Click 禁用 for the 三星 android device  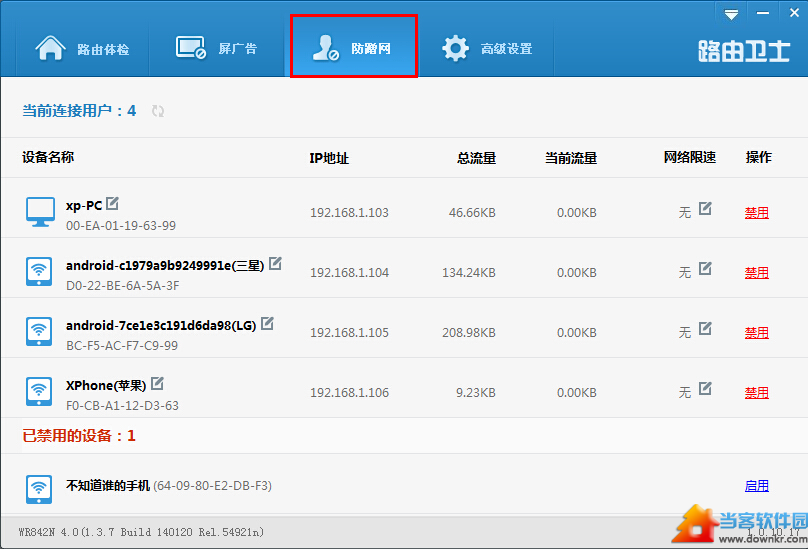coord(756,273)
